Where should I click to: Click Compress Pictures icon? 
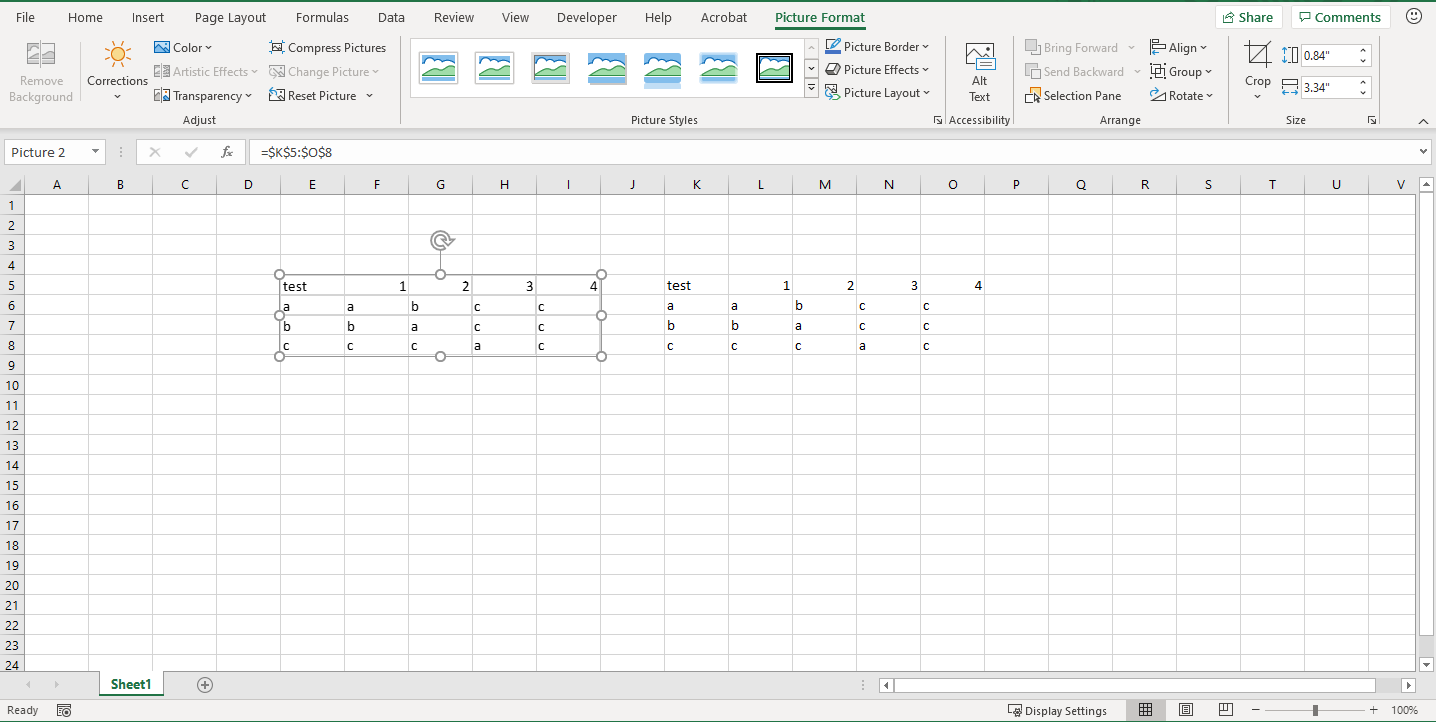pos(277,48)
